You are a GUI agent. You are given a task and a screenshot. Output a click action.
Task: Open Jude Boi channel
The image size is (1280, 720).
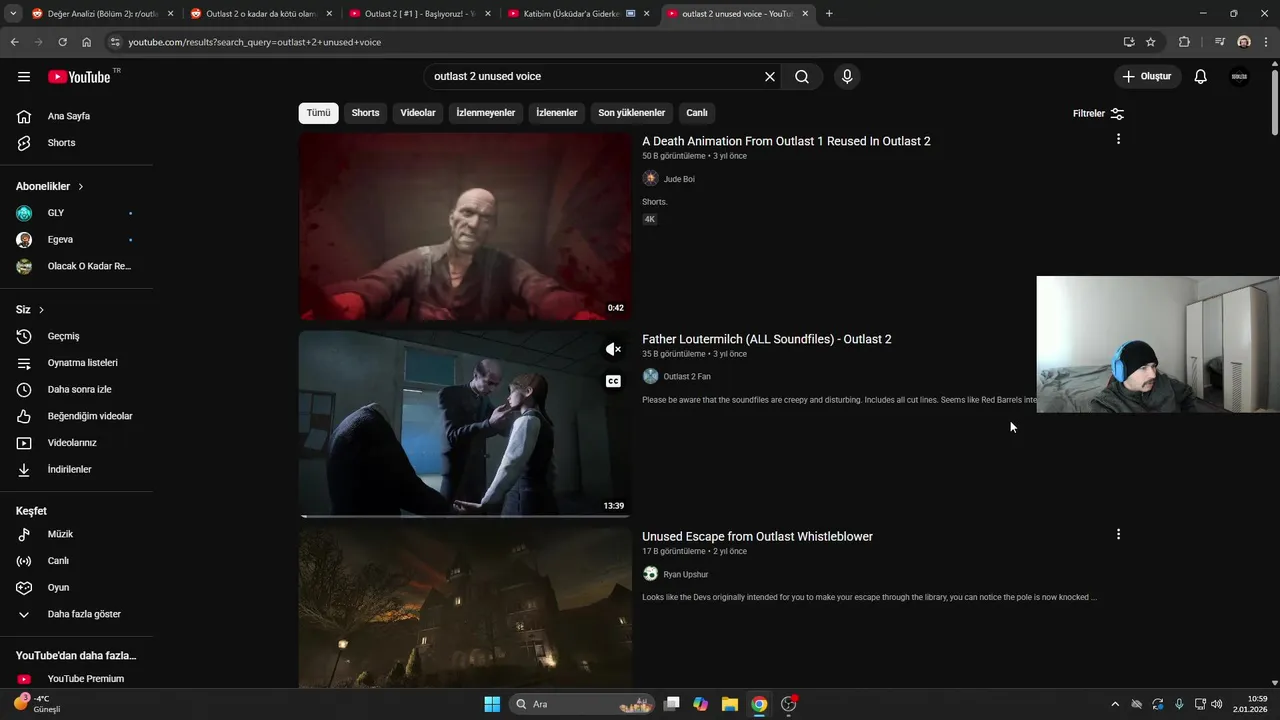679,179
